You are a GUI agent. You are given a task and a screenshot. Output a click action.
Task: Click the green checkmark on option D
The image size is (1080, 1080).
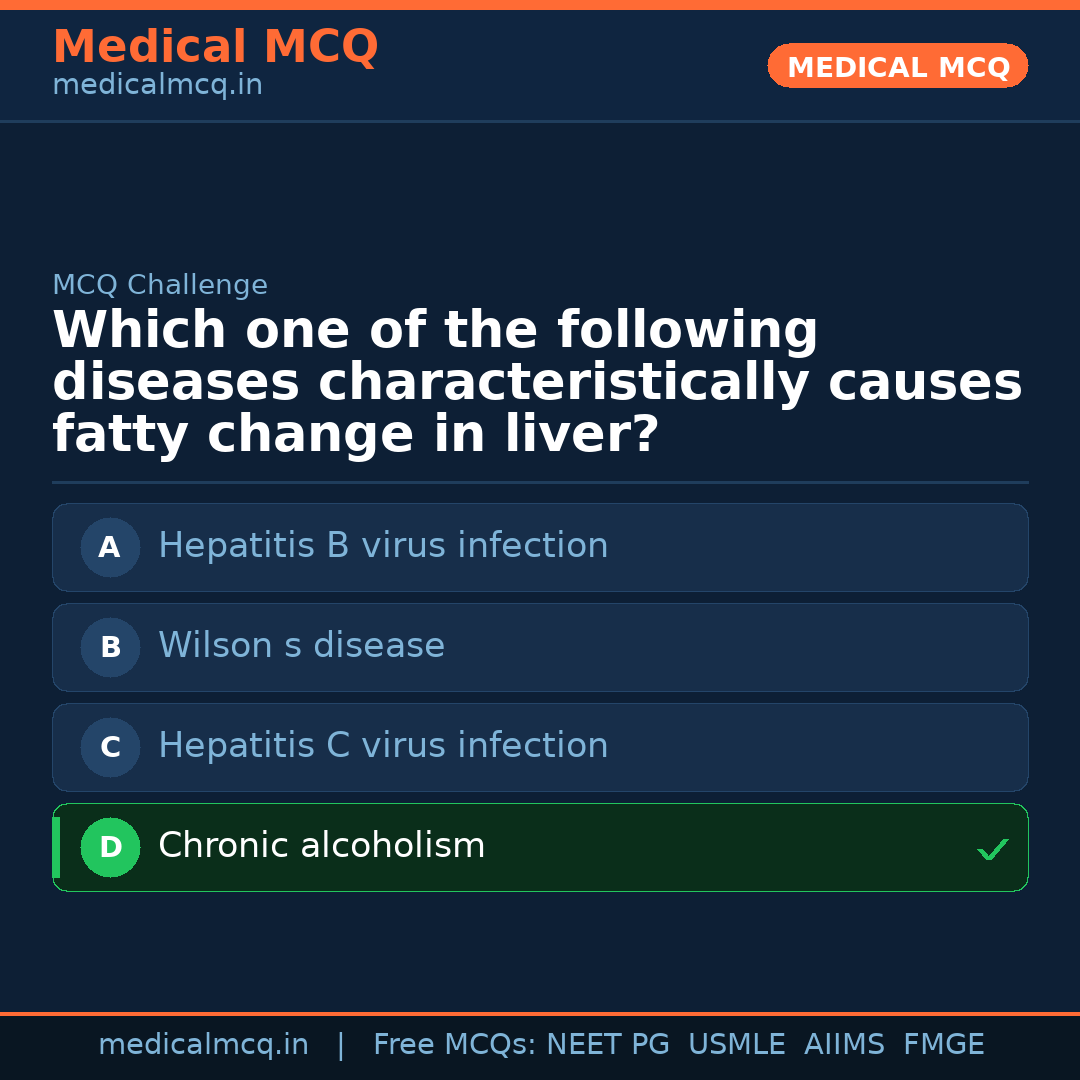[992, 850]
